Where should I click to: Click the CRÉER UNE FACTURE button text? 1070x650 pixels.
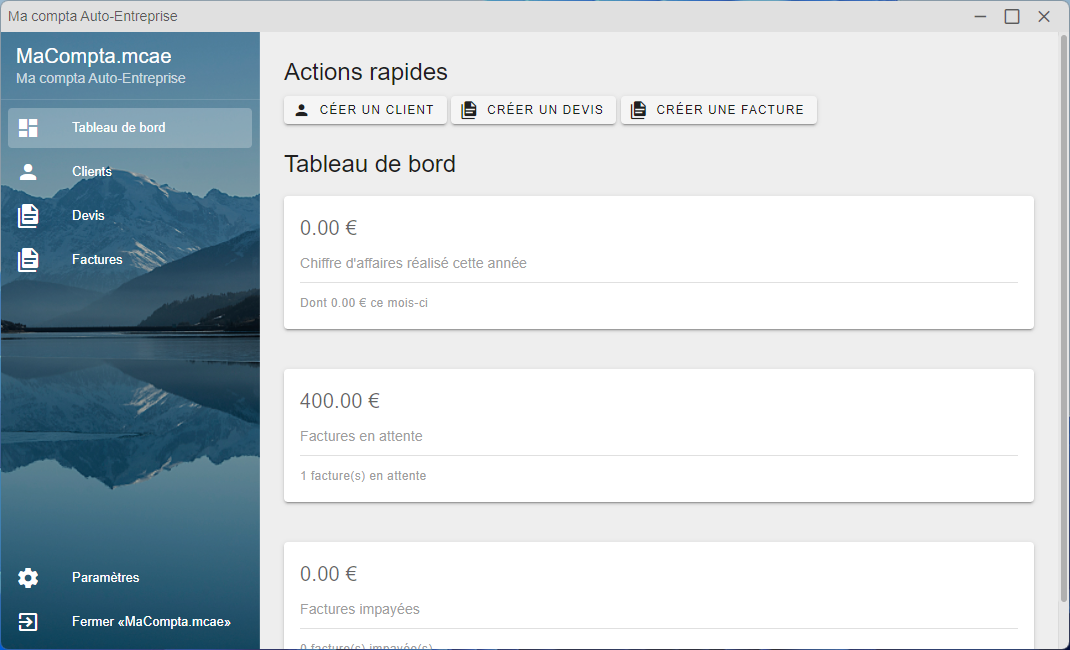[x=730, y=110]
